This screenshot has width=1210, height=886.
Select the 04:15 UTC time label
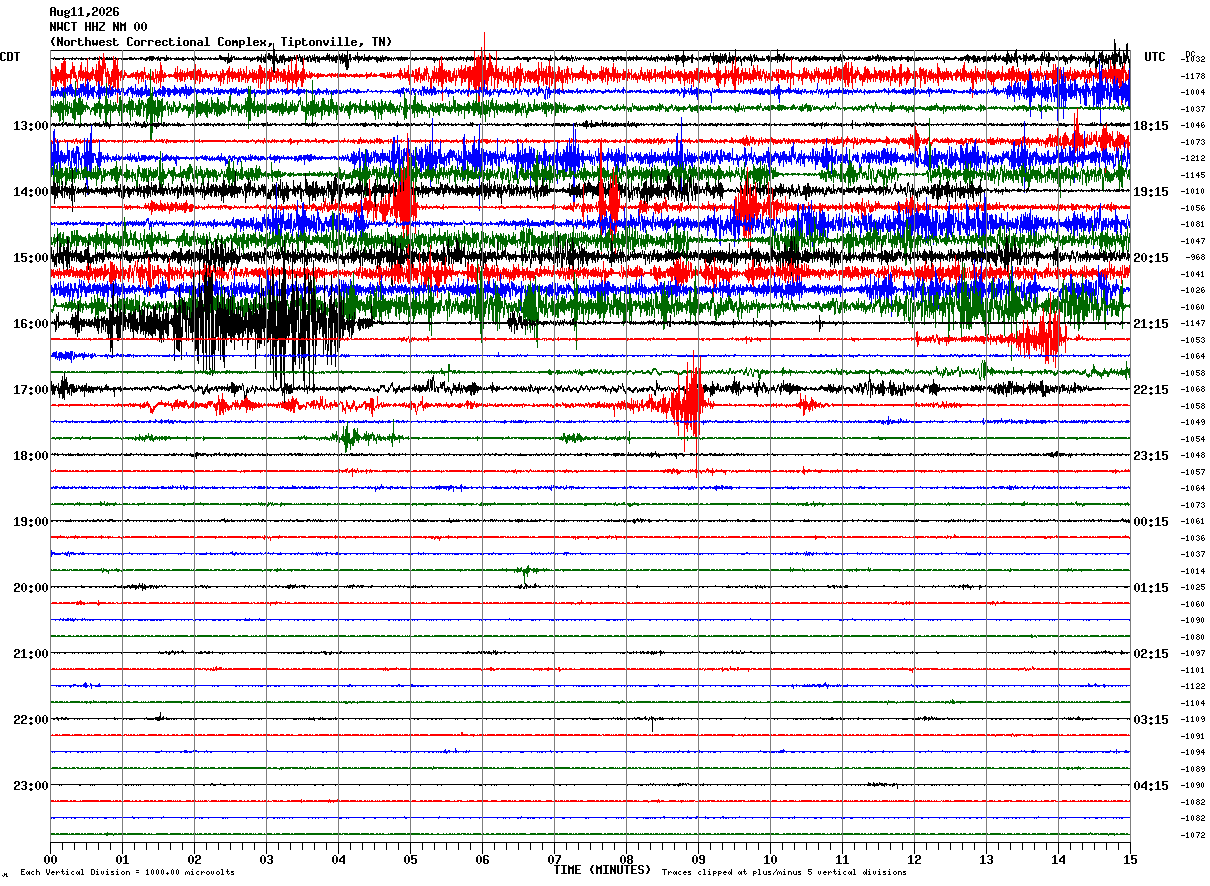tap(1151, 786)
